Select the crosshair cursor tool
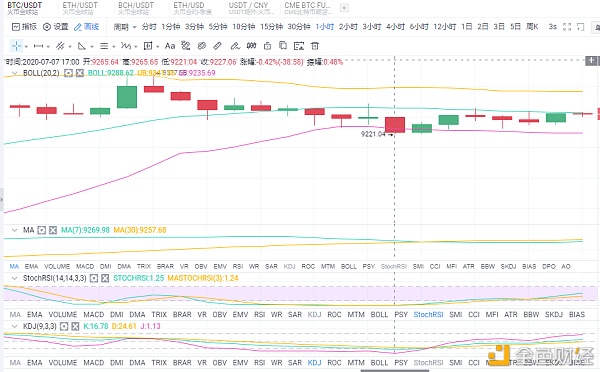Image resolution: width=600 pixels, height=372 pixels. (16, 46)
